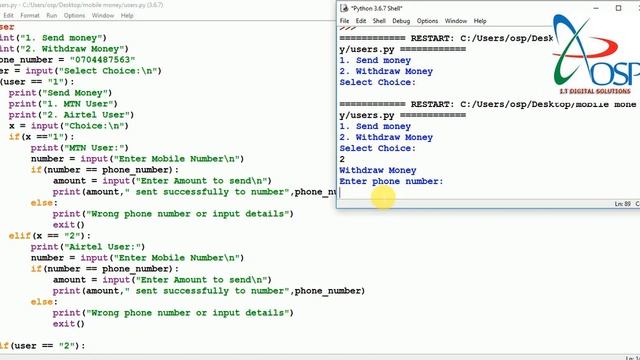Click the print("1. Send money") line in the editor
Image resolution: width=640 pixels, height=360 pixels.
[x=53, y=38]
